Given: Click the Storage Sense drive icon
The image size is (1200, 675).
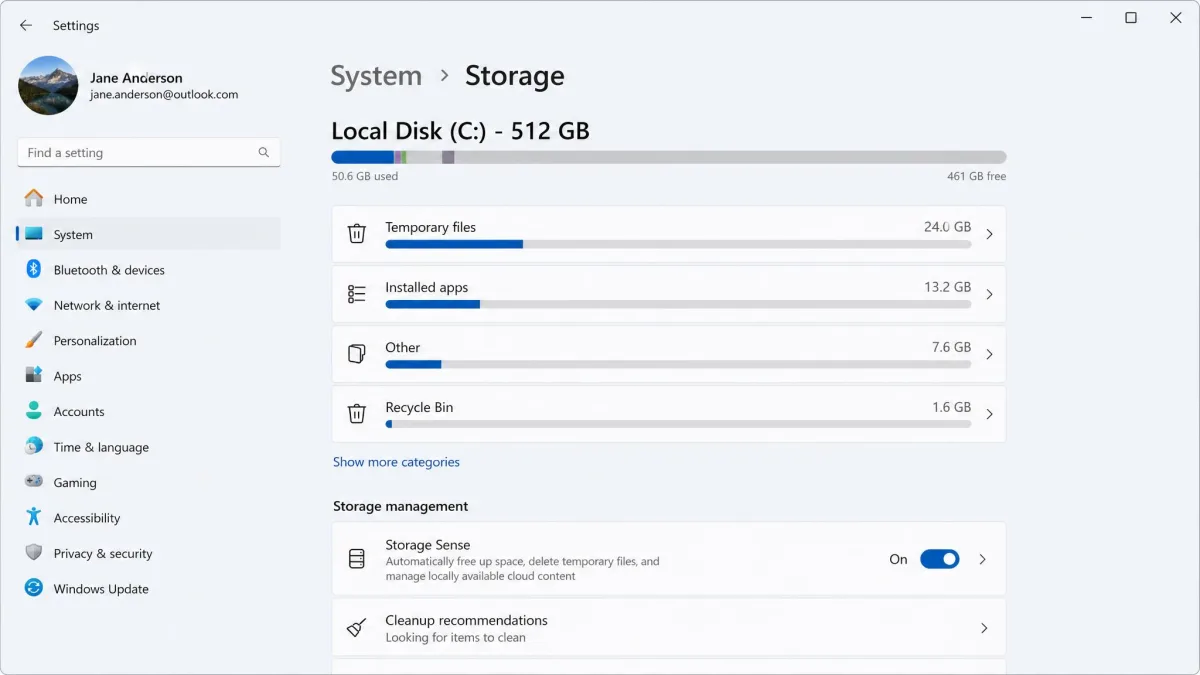Looking at the screenshot, I should 357,559.
